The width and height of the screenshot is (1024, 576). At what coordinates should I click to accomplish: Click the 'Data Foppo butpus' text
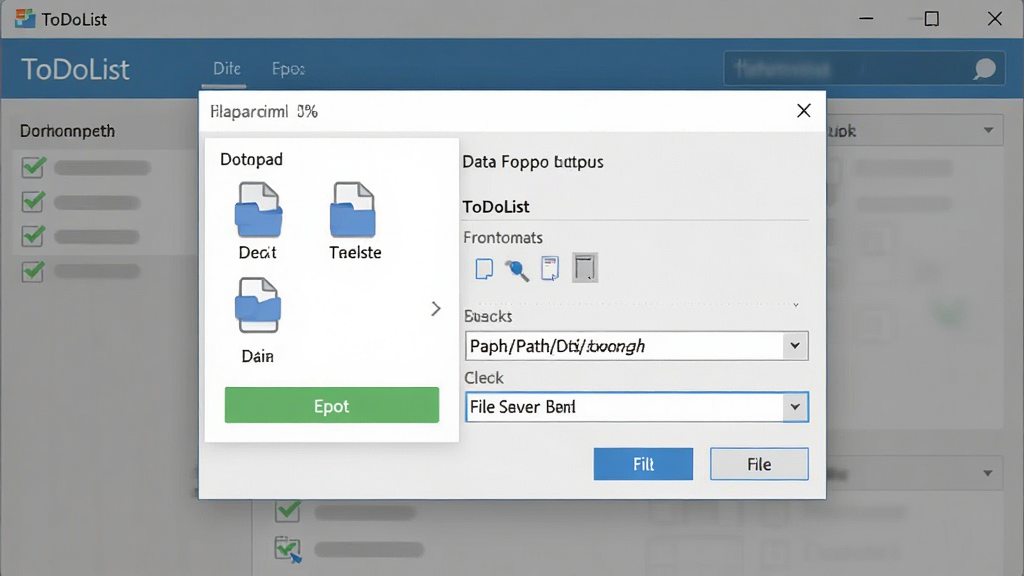click(533, 162)
